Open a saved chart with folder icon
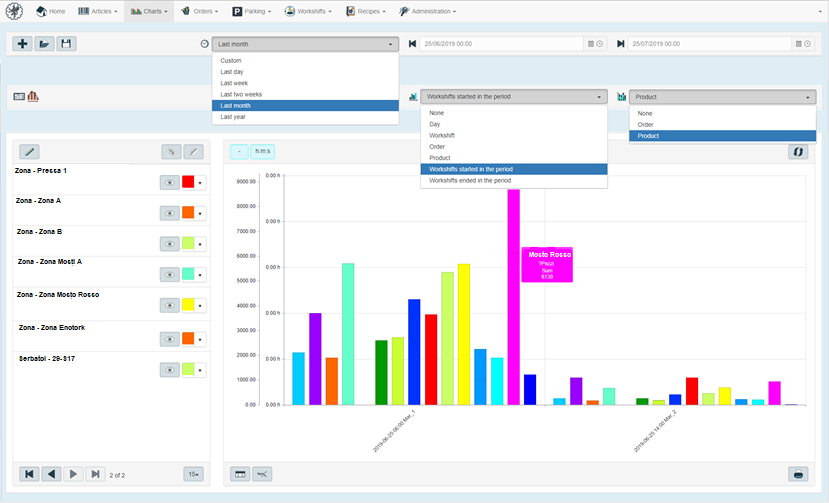Viewport: 829px width, 503px height. click(44, 43)
